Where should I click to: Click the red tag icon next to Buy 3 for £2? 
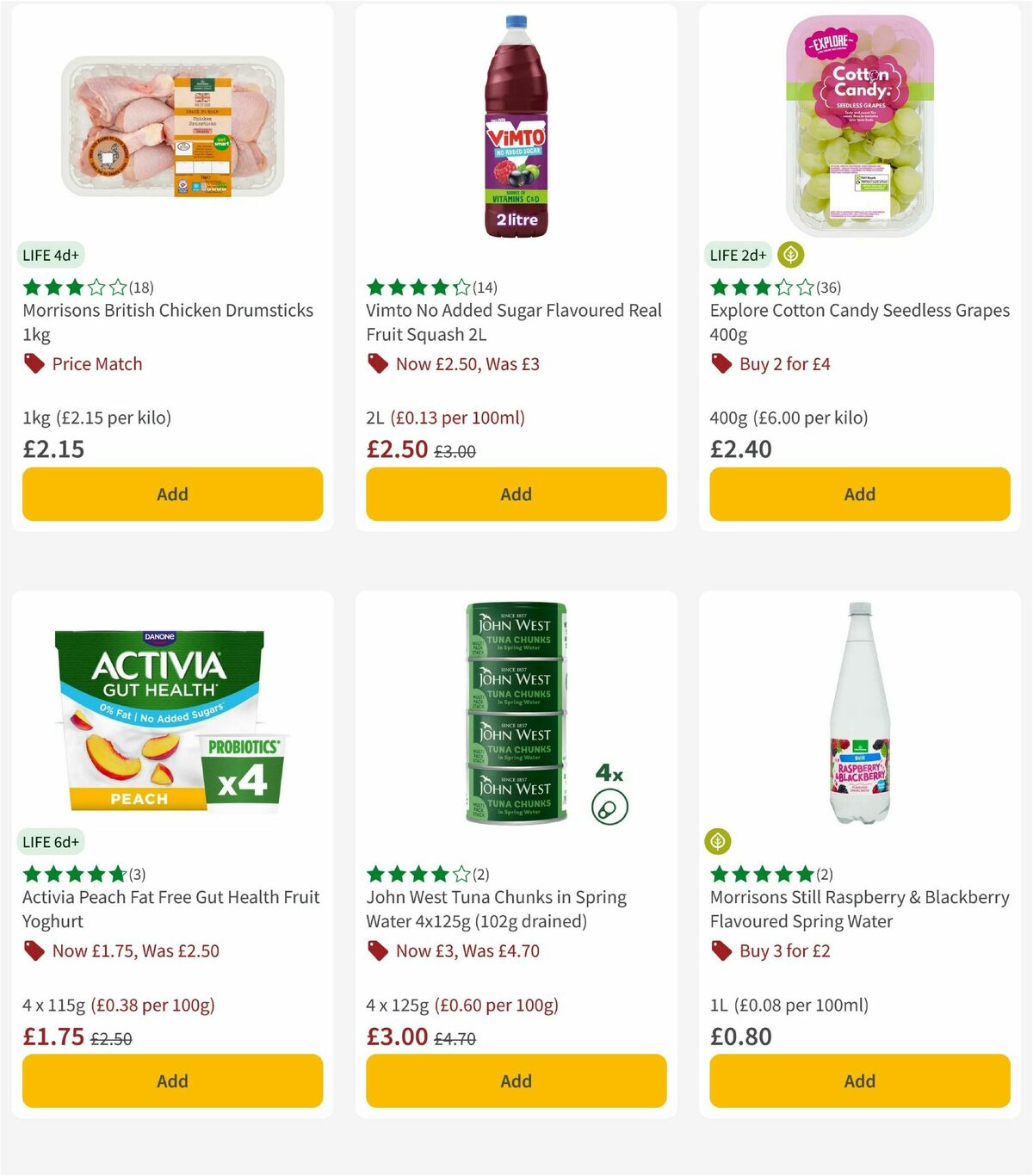[x=721, y=951]
